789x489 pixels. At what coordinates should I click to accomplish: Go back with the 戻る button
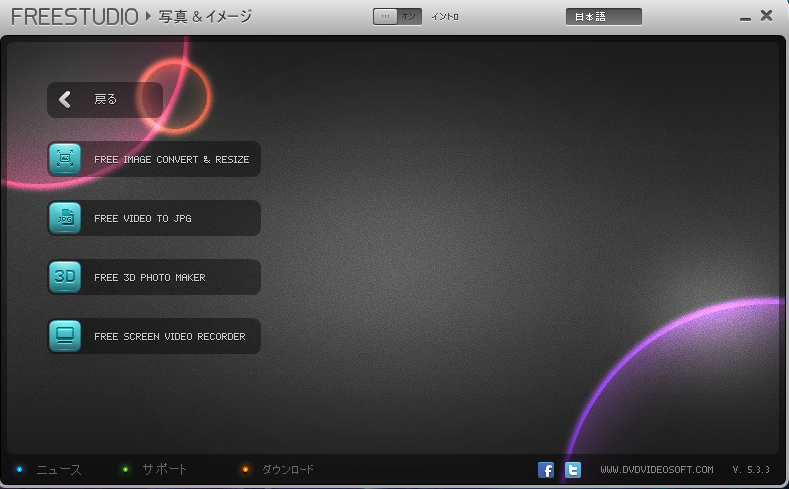click(x=105, y=100)
